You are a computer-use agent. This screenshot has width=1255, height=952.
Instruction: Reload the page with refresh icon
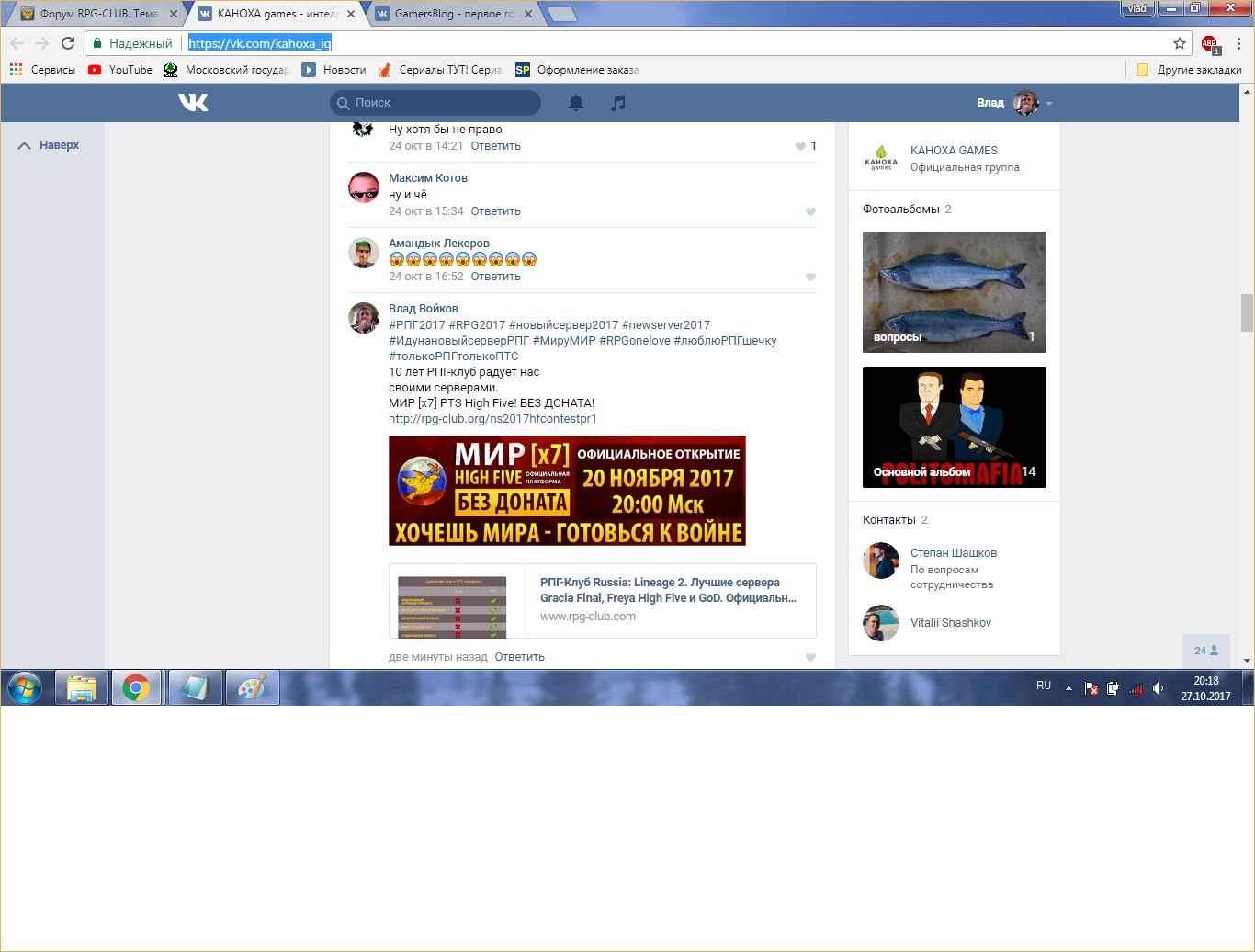(x=68, y=43)
